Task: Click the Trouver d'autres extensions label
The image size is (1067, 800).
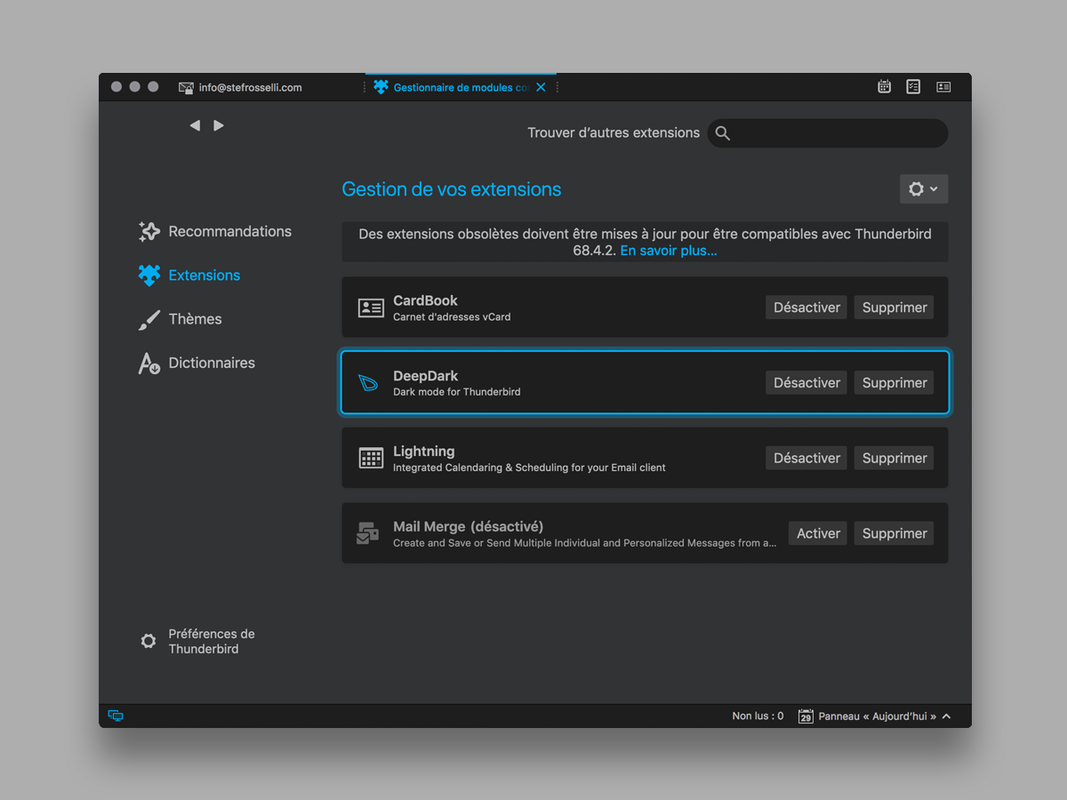Action: (x=613, y=133)
